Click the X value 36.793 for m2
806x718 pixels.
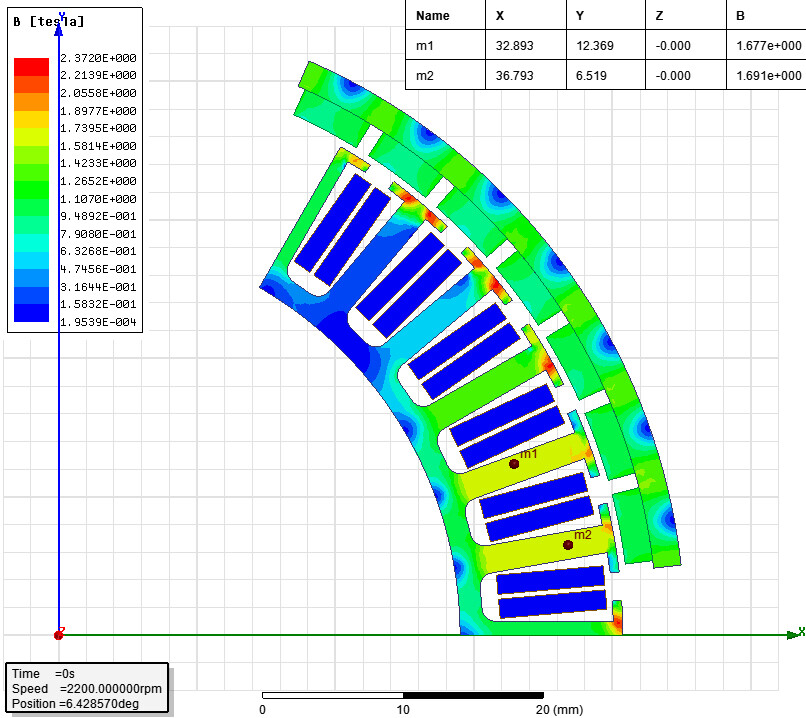[x=515, y=76]
